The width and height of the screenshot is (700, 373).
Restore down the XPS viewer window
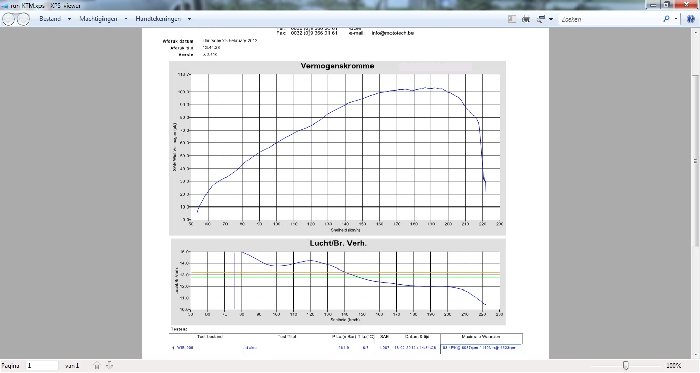[x=667, y=5]
